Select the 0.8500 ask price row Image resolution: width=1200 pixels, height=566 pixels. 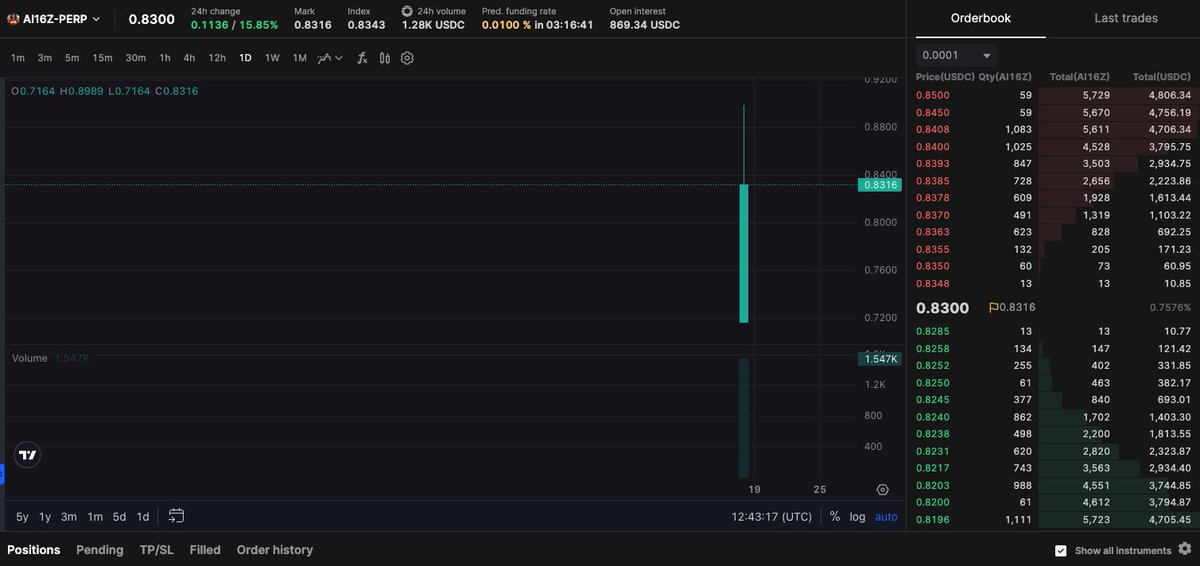coord(1053,95)
